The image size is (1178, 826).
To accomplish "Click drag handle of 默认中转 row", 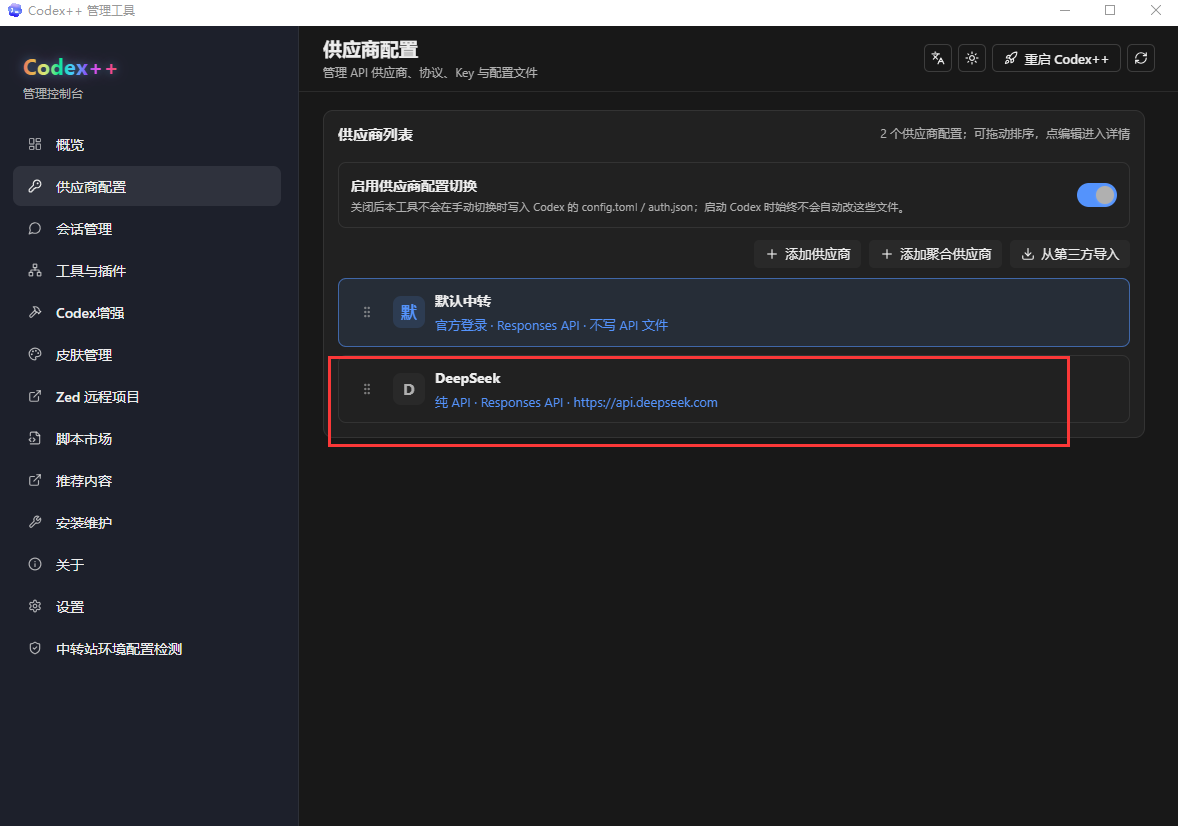I will pyautogui.click(x=367, y=312).
